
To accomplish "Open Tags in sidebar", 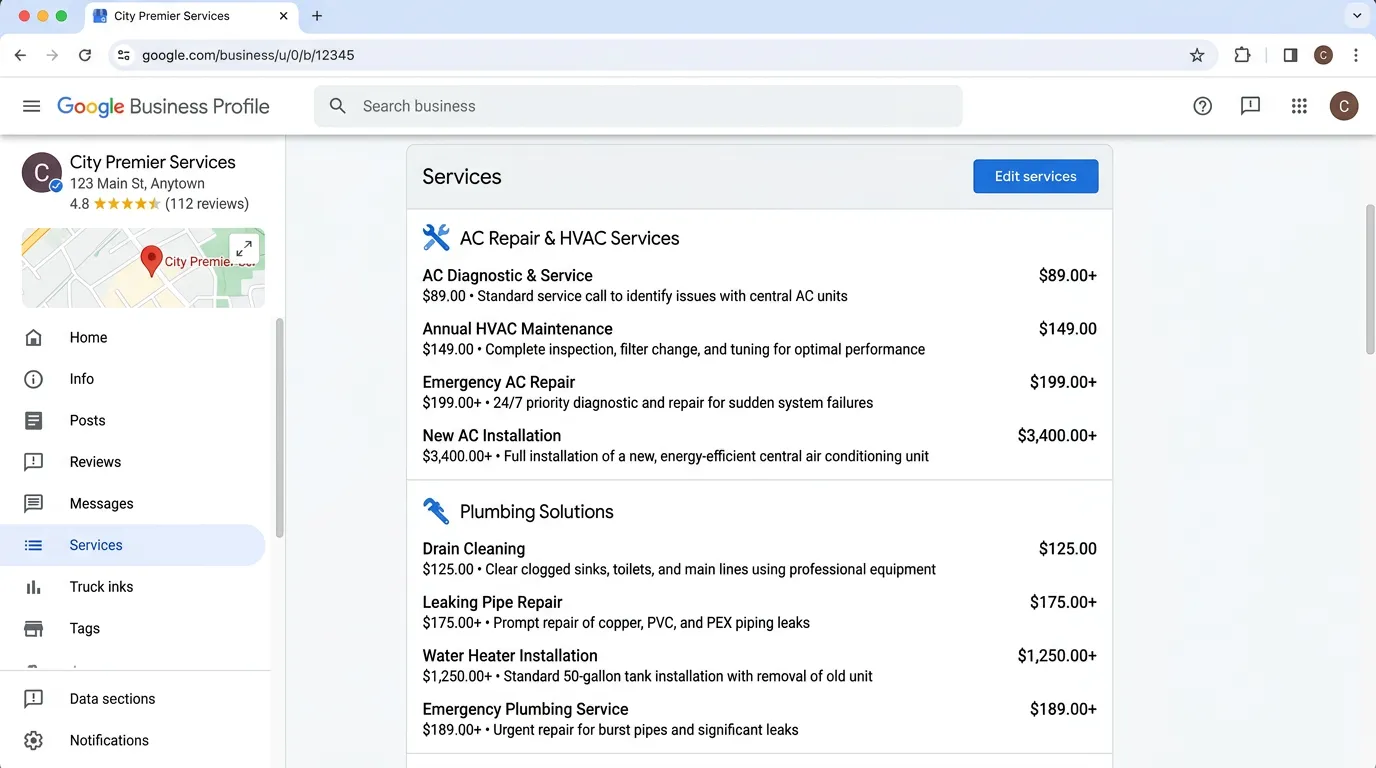I will pyautogui.click(x=133, y=629).
